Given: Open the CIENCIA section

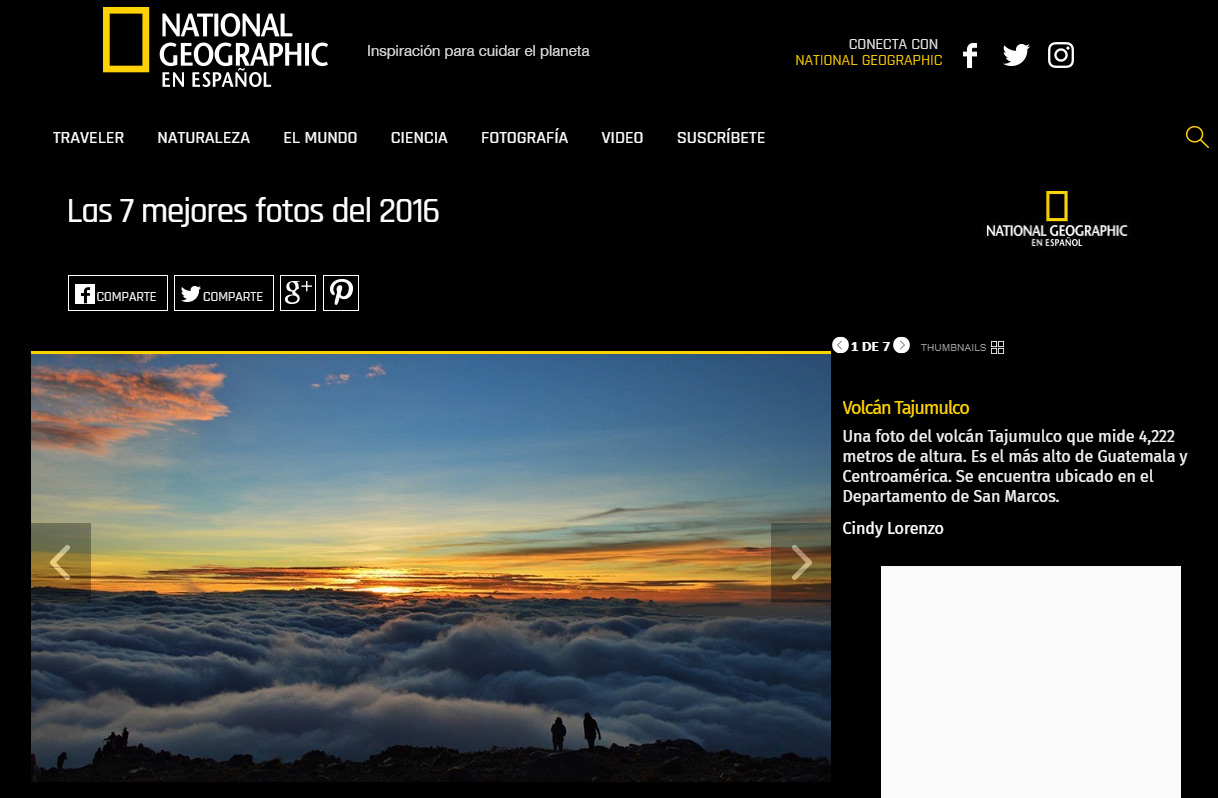Looking at the screenshot, I should pyautogui.click(x=419, y=137).
